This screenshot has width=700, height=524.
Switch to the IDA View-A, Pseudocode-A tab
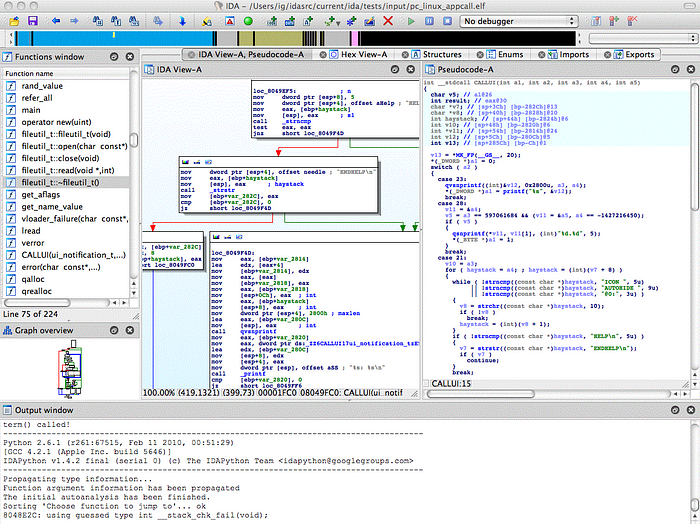(x=246, y=54)
